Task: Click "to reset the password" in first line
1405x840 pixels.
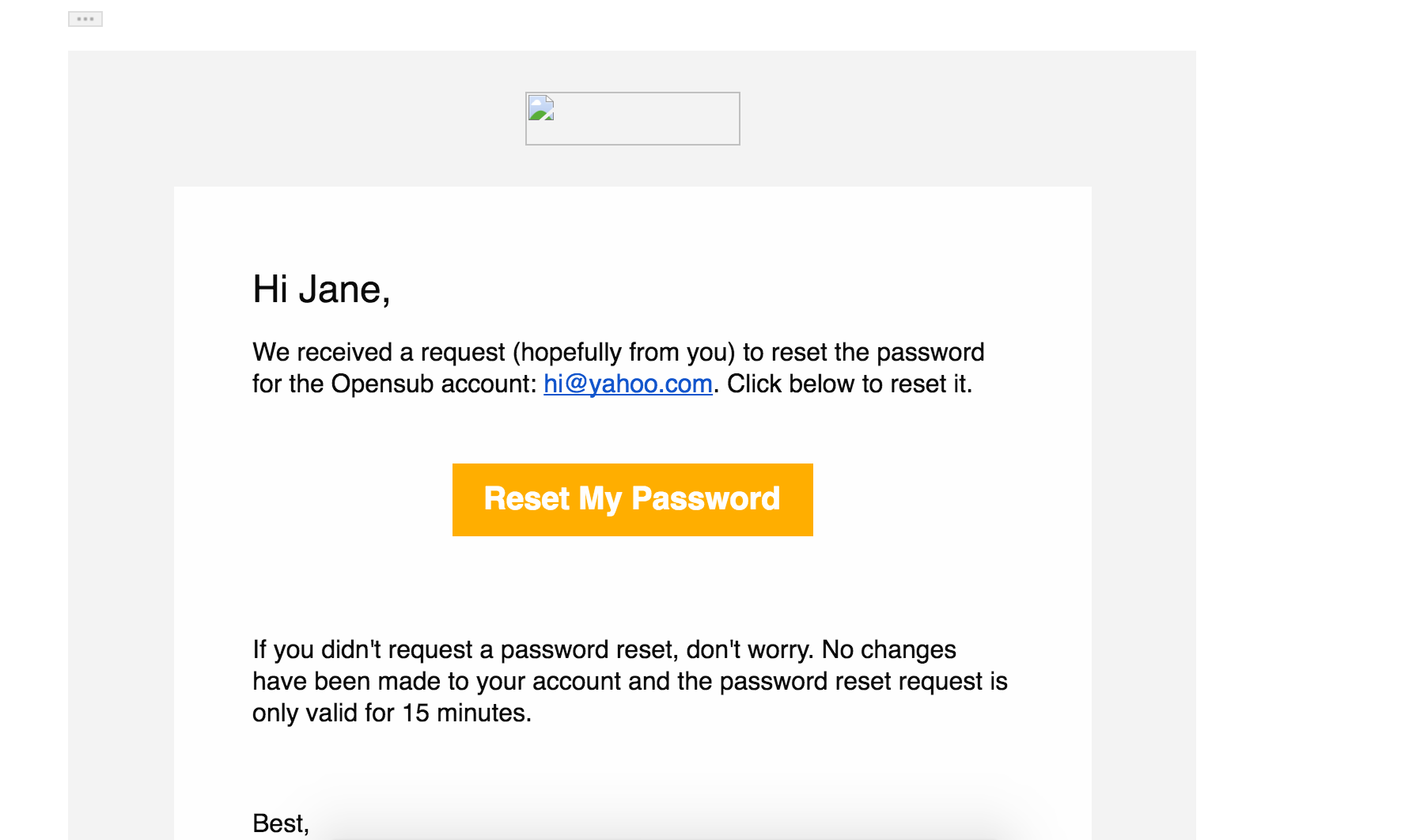Action: (x=863, y=353)
